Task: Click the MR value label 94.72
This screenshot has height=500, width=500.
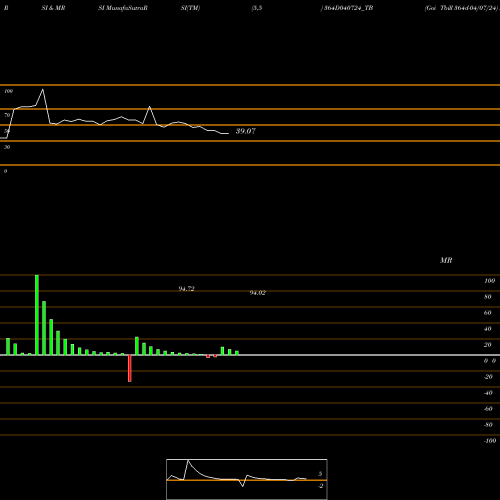Action: point(186,289)
